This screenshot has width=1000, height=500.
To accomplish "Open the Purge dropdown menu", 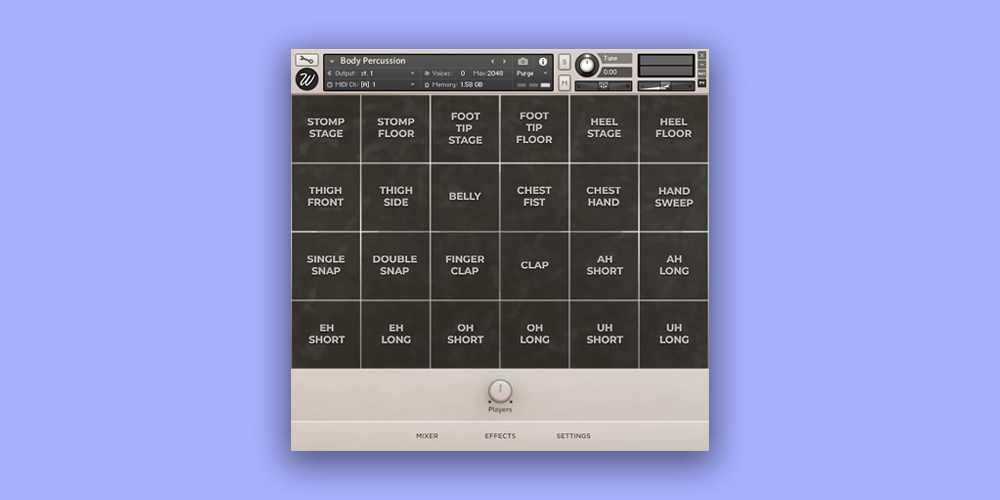I will pos(545,73).
